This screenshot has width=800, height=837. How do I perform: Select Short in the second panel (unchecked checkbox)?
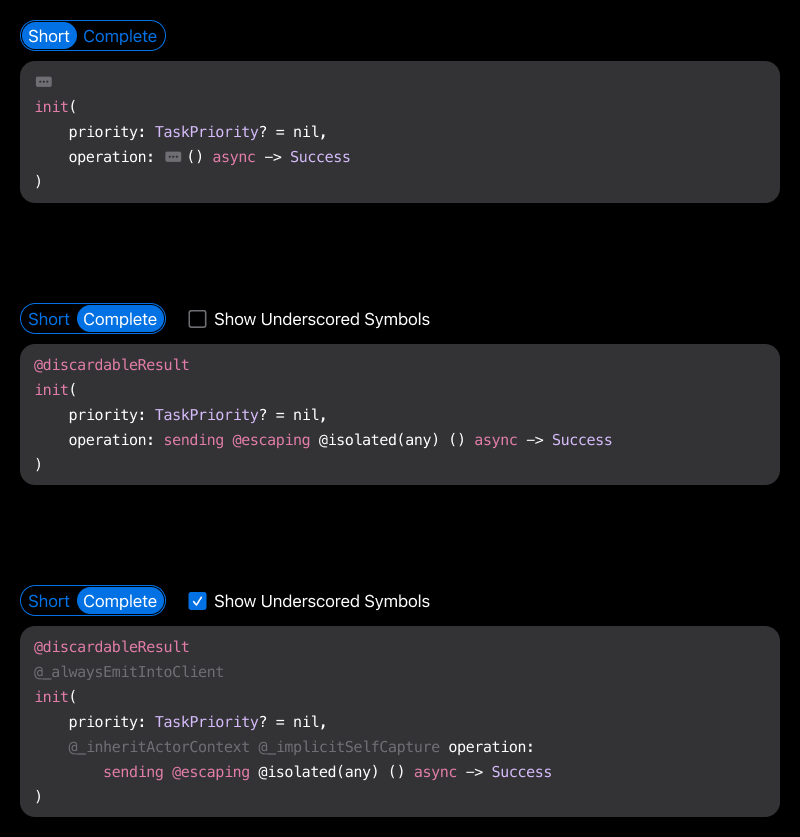tap(49, 319)
